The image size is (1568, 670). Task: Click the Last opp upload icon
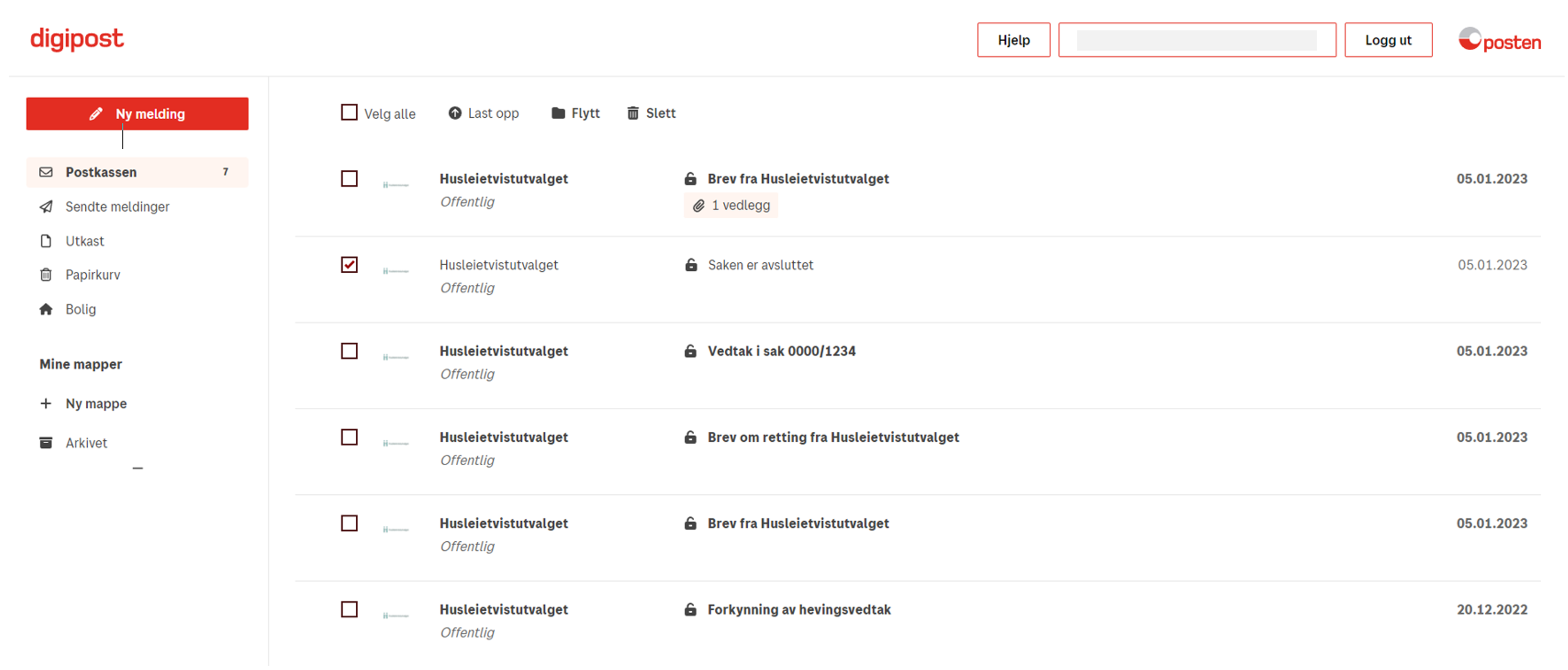[455, 113]
